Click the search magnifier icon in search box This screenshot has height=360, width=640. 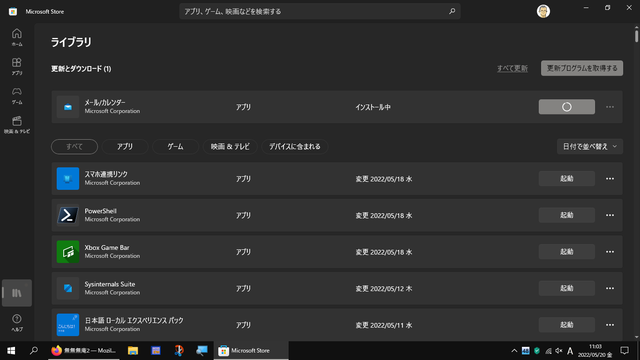click(452, 11)
